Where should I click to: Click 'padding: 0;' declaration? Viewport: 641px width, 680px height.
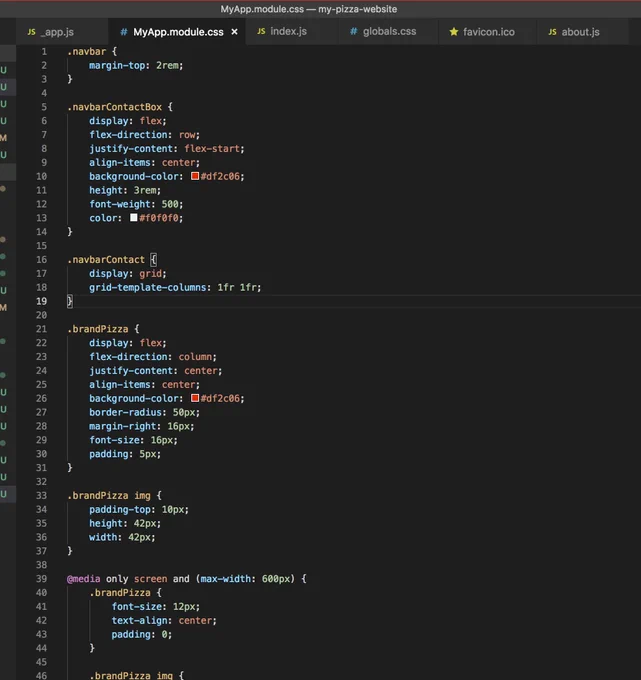click(x=141, y=634)
